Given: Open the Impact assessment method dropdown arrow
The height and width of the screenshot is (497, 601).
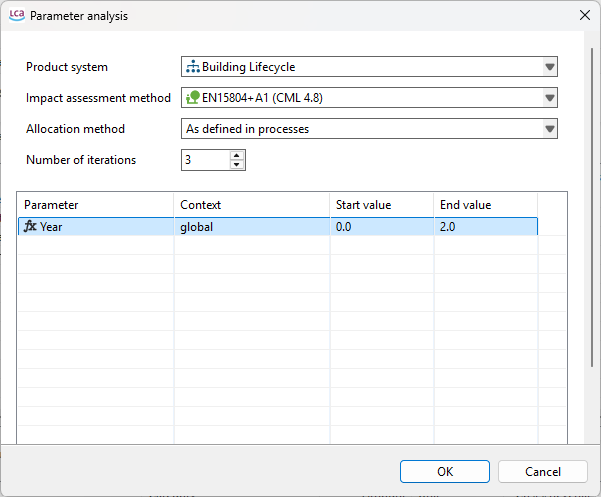Looking at the screenshot, I should pos(549,98).
